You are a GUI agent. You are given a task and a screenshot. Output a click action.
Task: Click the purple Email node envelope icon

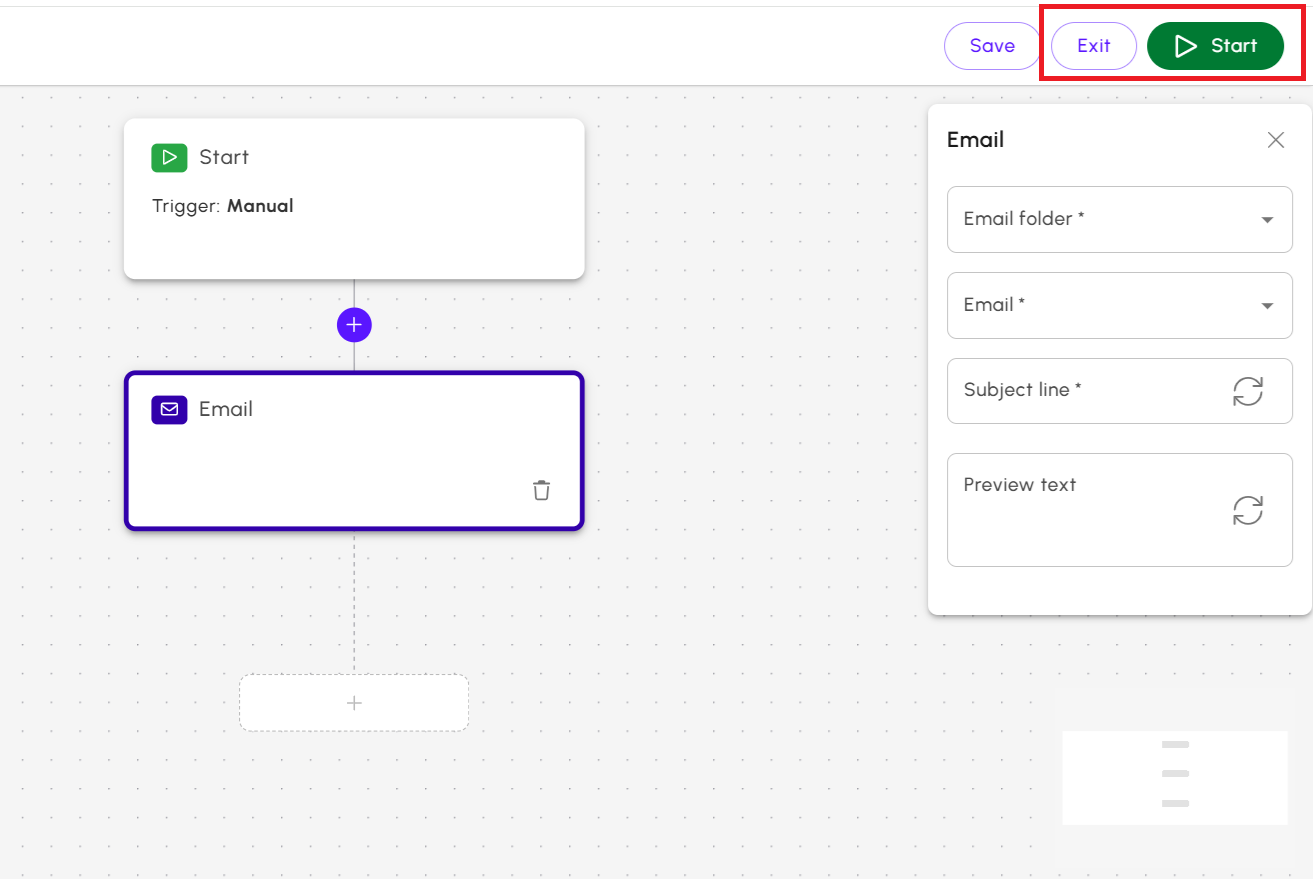[x=169, y=409]
